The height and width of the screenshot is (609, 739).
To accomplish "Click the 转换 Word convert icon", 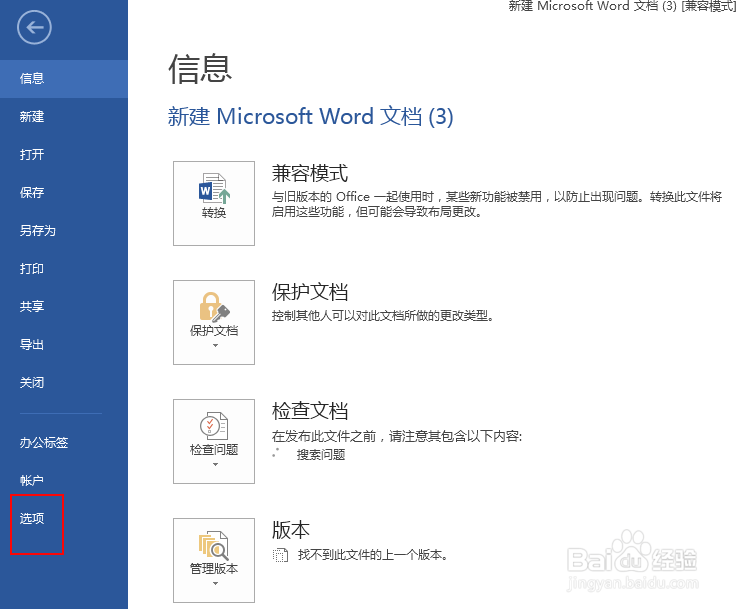I will pos(214,188).
